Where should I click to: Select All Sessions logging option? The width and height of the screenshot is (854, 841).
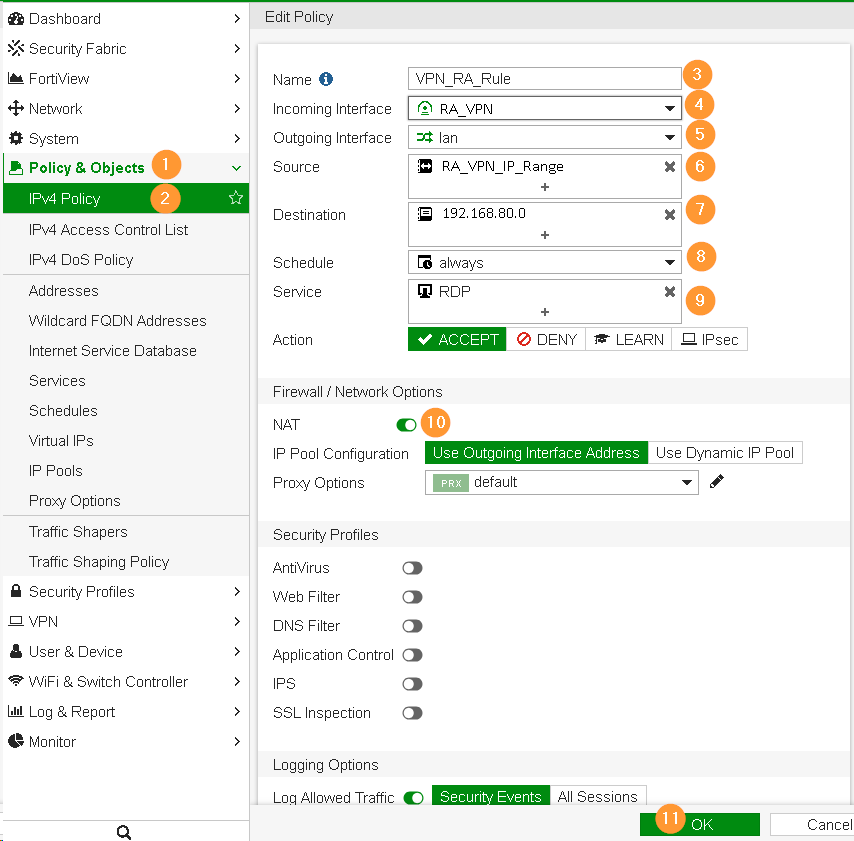(597, 796)
